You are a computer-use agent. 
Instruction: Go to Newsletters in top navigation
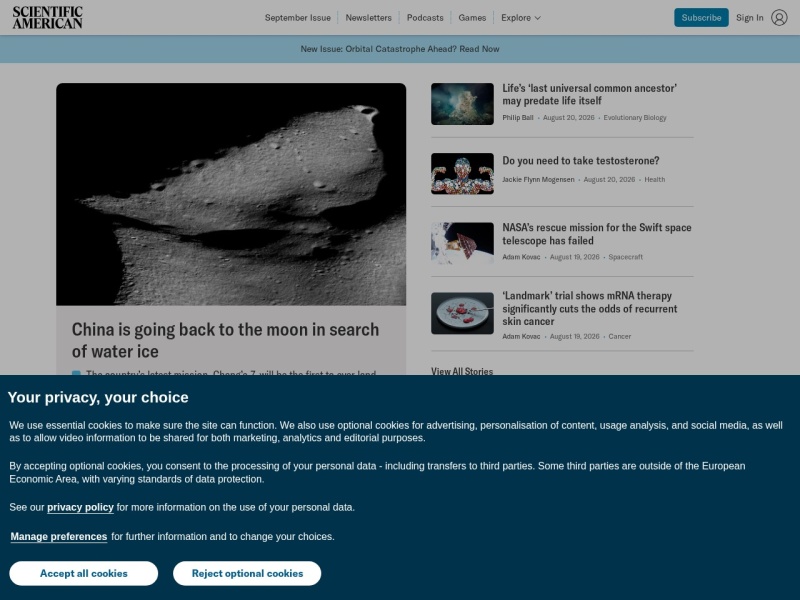tap(368, 17)
